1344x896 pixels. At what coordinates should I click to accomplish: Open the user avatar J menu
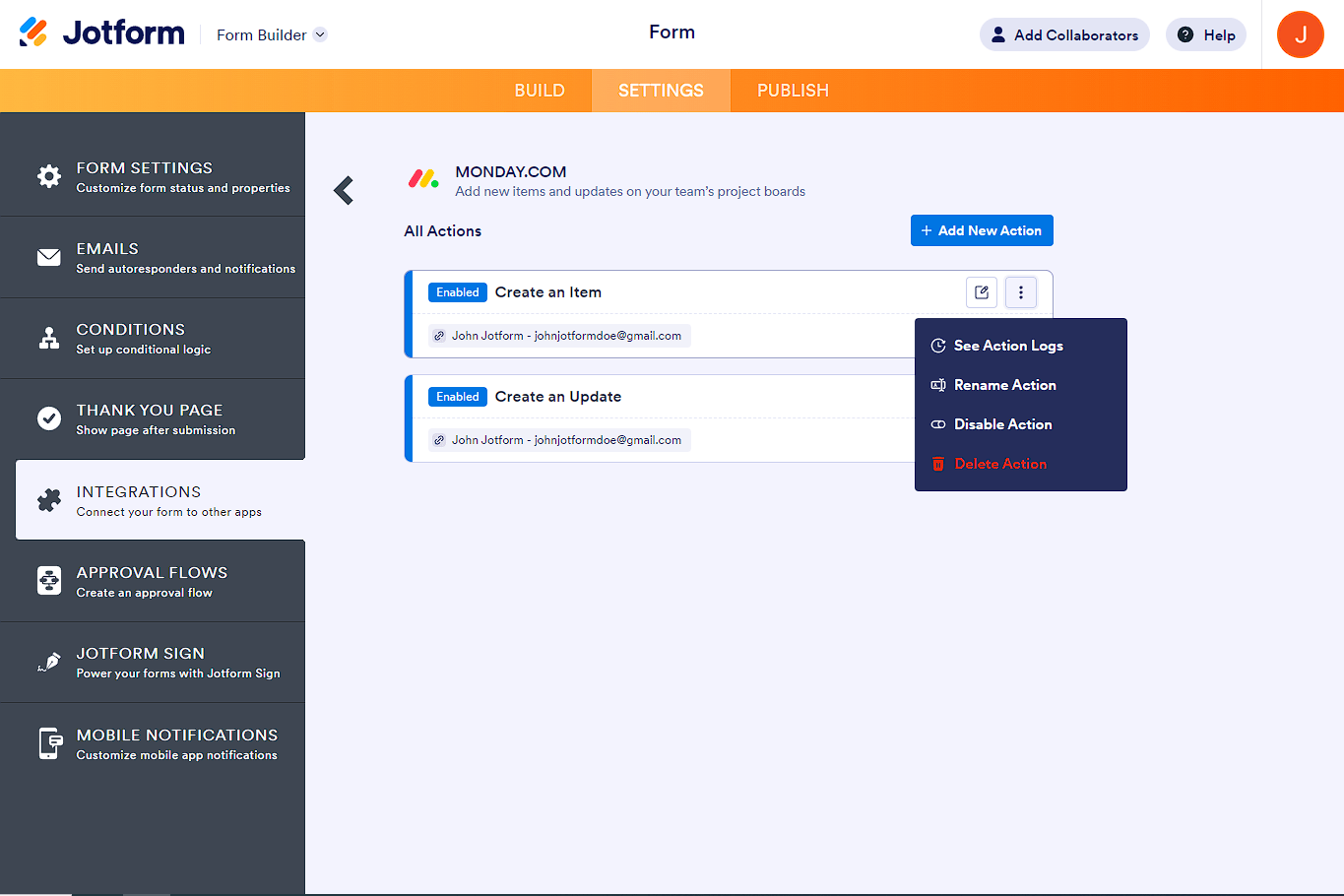(1301, 34)
